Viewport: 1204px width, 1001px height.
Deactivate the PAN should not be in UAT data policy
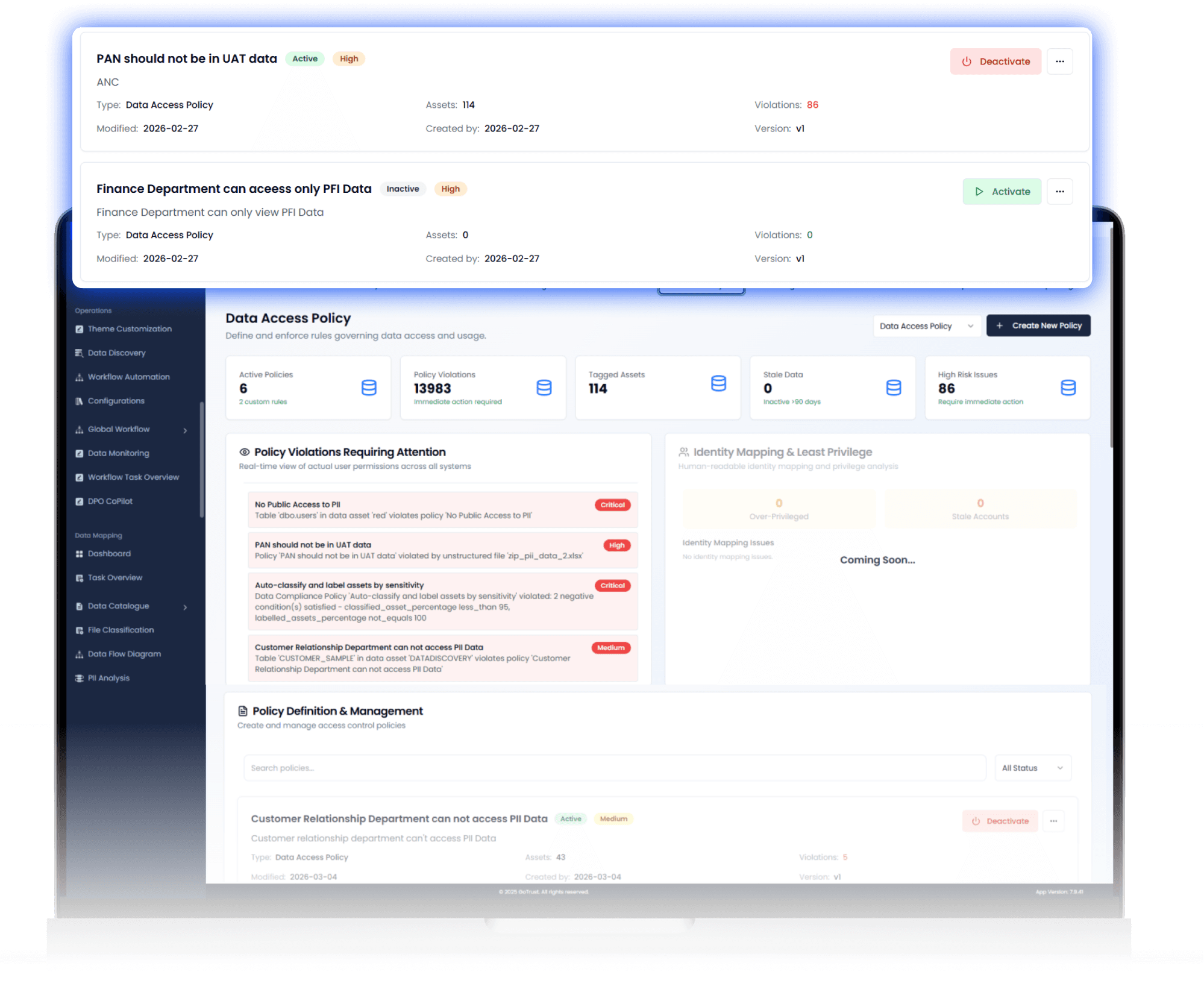[x=995, y=61]
